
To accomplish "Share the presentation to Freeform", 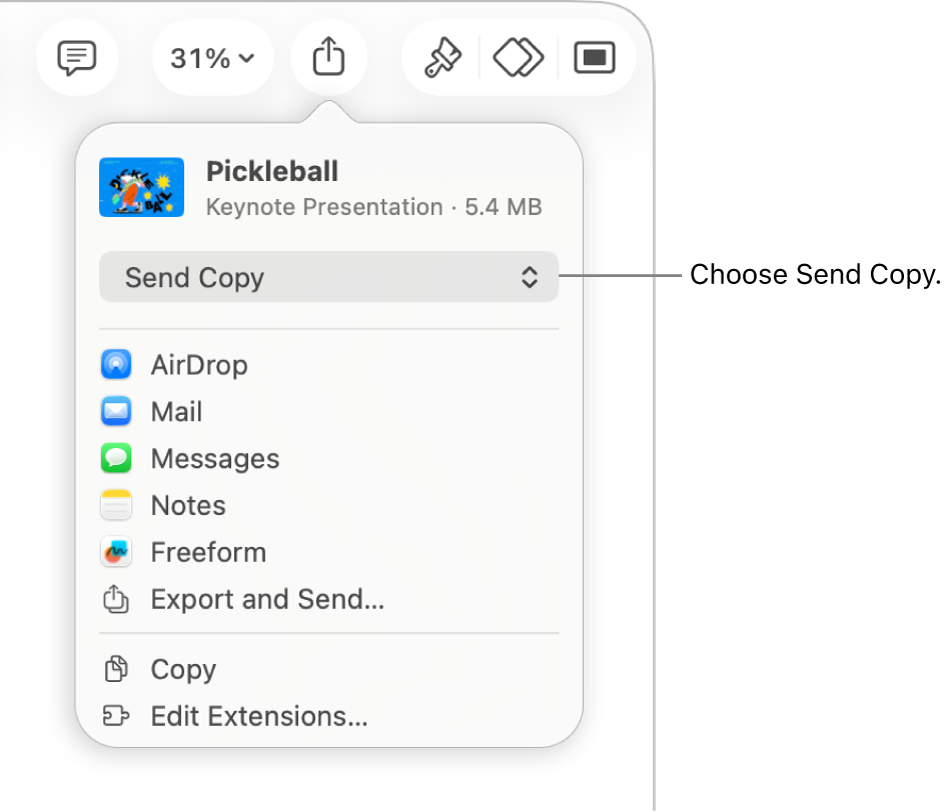I will [x=208, y=551].
